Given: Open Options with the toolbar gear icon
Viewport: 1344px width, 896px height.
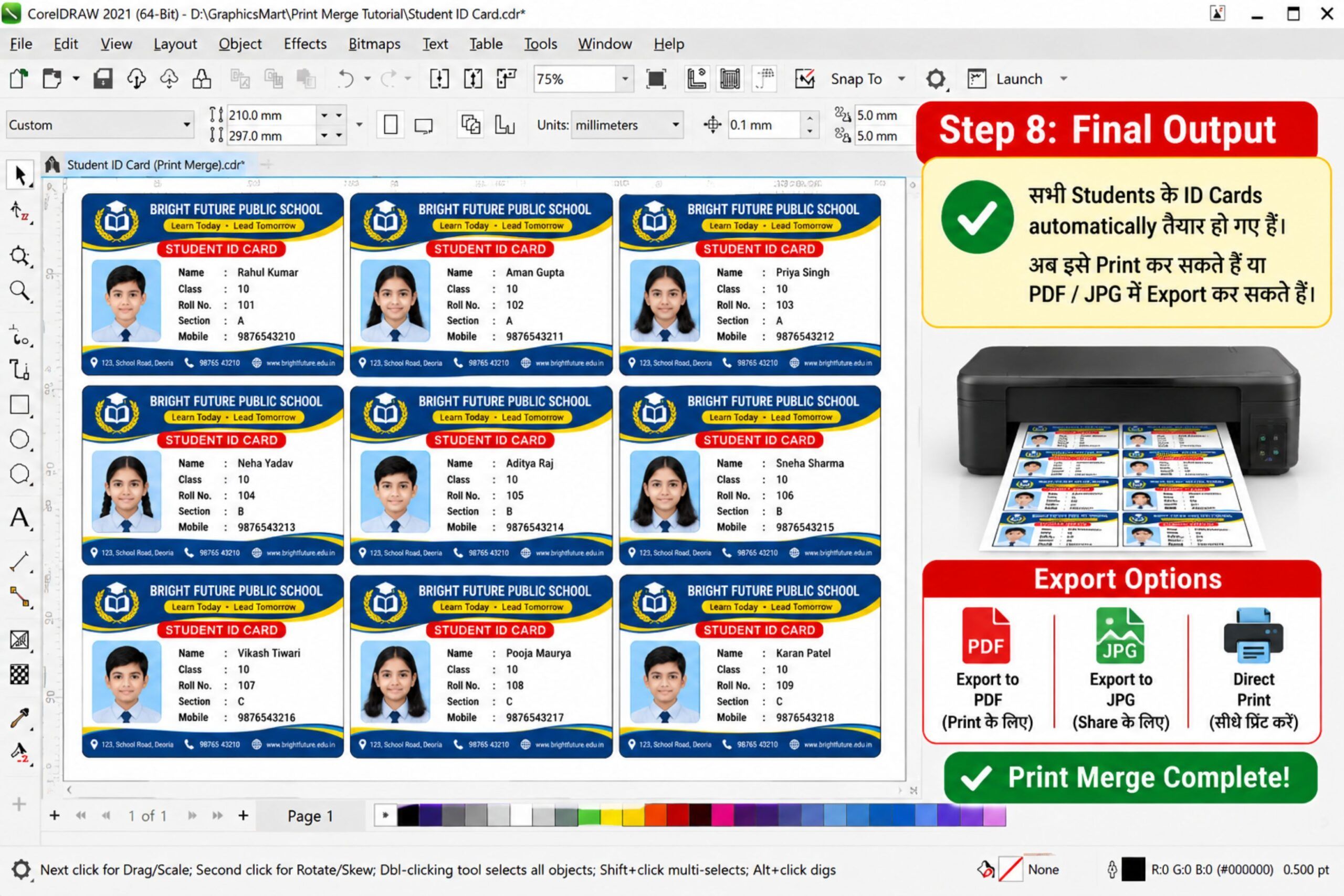Looking at the screenshot, I should [x=936, y=79].
